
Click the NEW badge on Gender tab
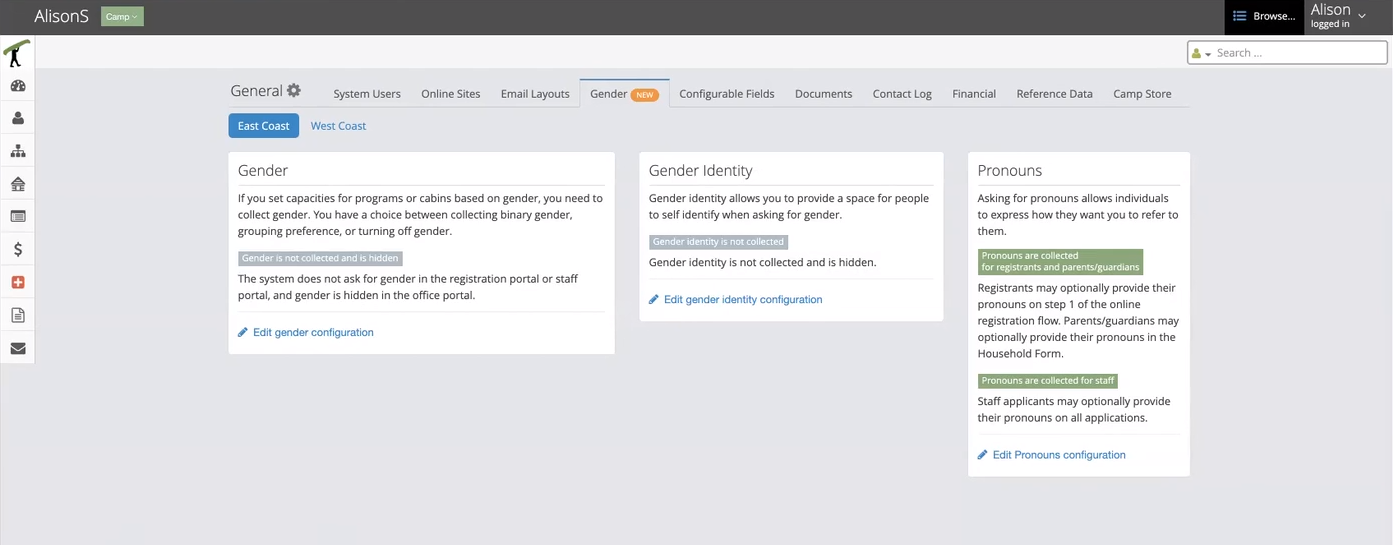click(645, 95)
